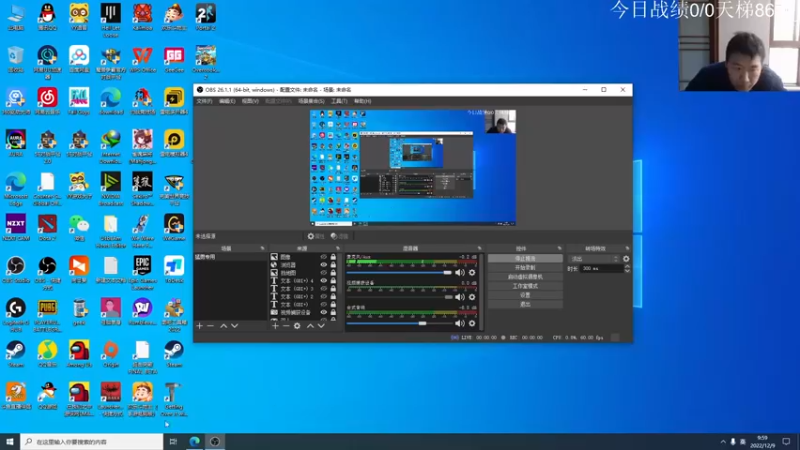Image resolution: width=800 pixels, height=450 pixels.
Task: Pop out the 转场特效 dock panel
Action: click(627, 248)
